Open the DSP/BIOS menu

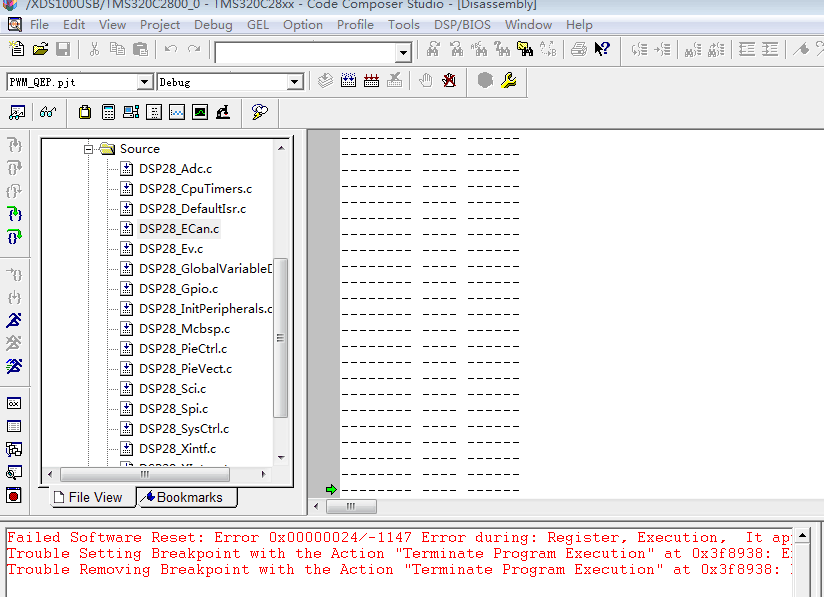(x=462, y=25)
